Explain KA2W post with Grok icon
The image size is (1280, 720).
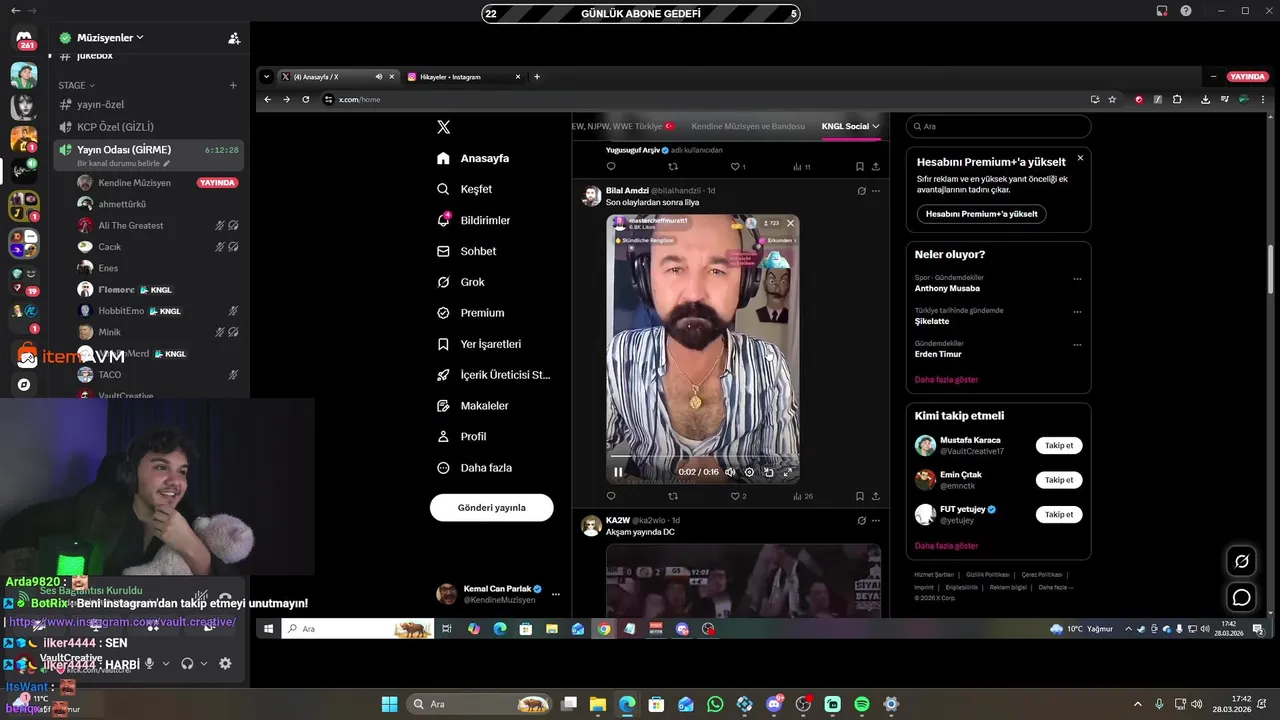pos(861,520)
